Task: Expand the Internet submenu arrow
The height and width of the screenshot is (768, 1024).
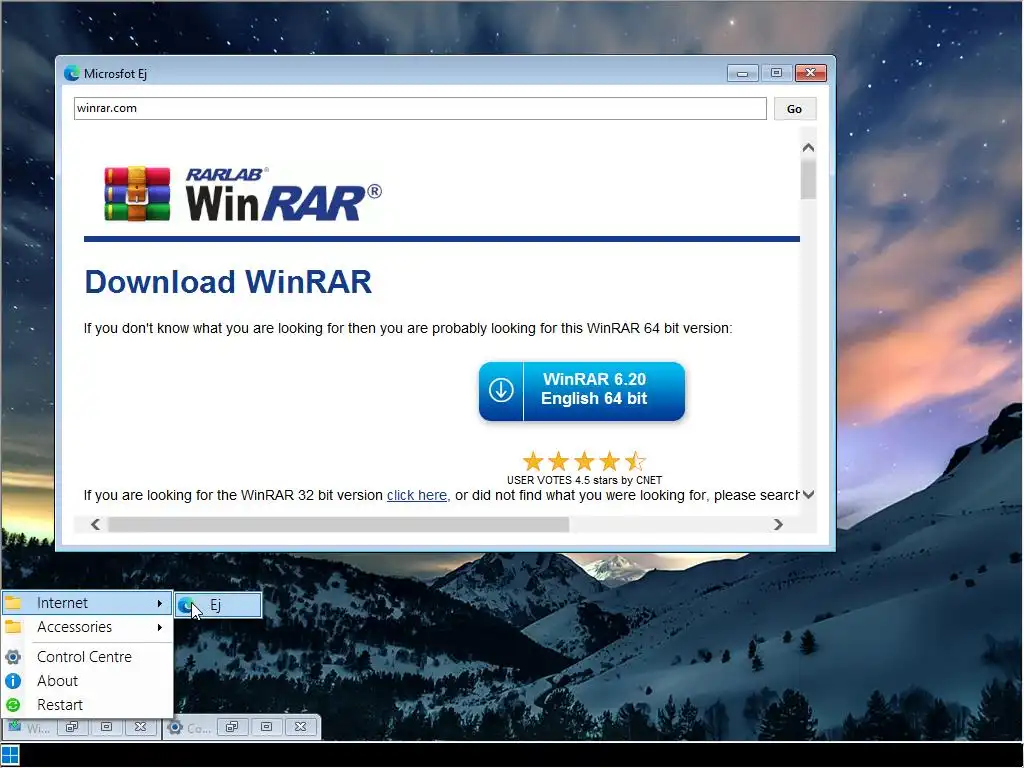Action: coord(159,603)
